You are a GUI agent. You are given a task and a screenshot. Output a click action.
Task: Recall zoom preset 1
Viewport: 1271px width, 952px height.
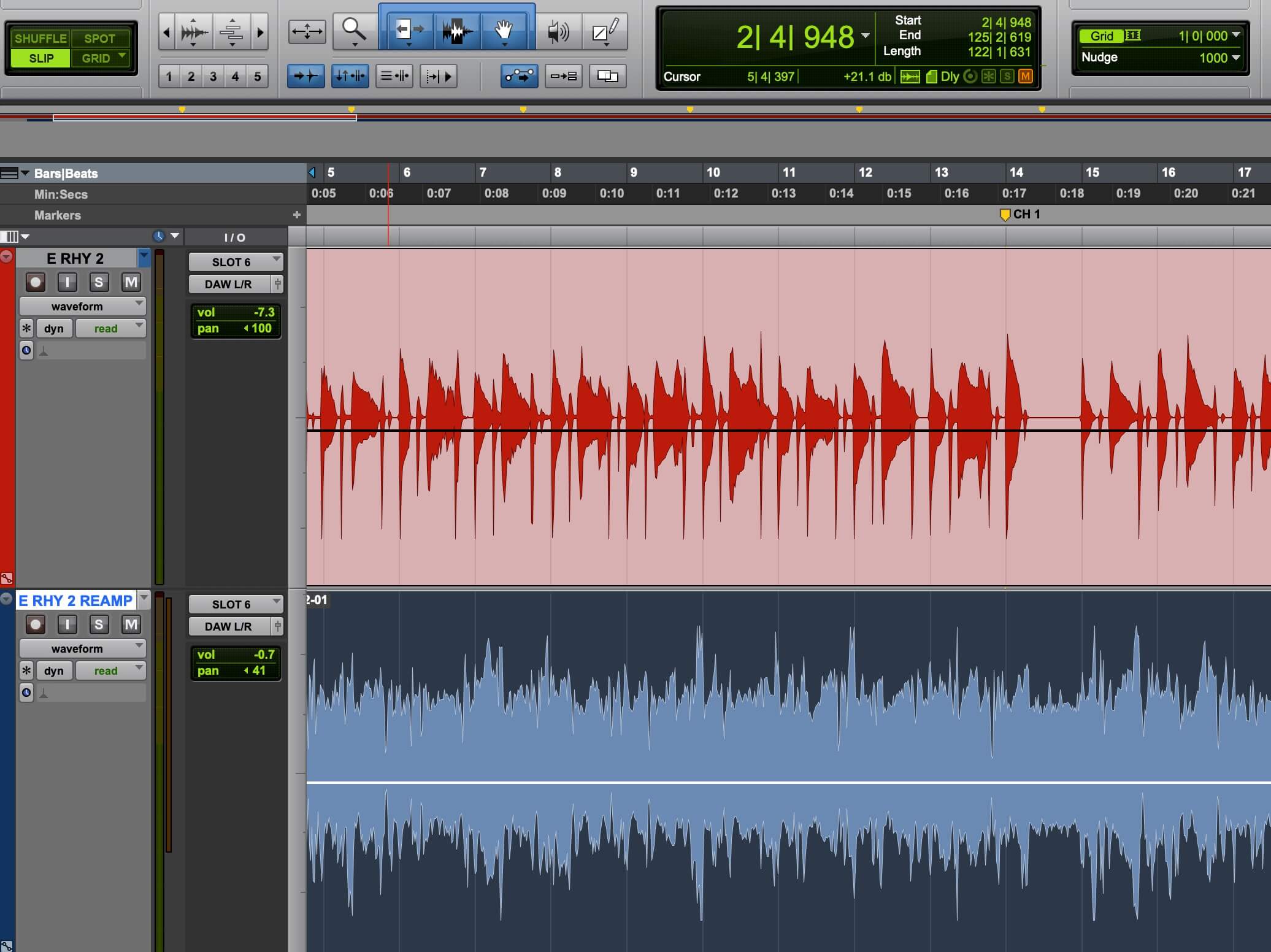tap(169, 77)
